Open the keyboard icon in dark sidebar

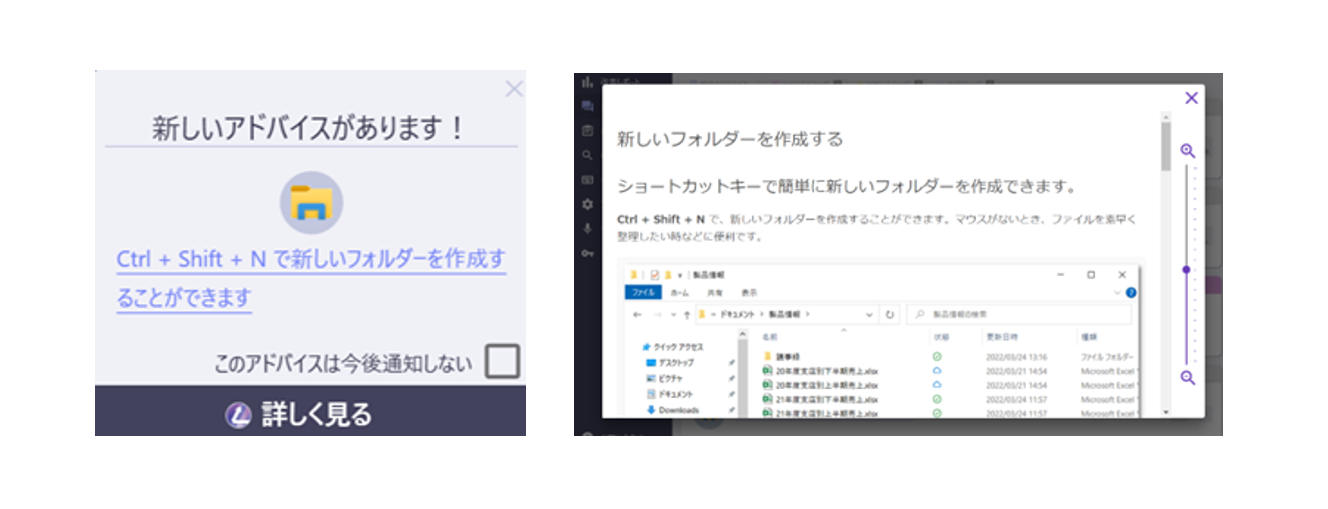[x=588, y=180]
